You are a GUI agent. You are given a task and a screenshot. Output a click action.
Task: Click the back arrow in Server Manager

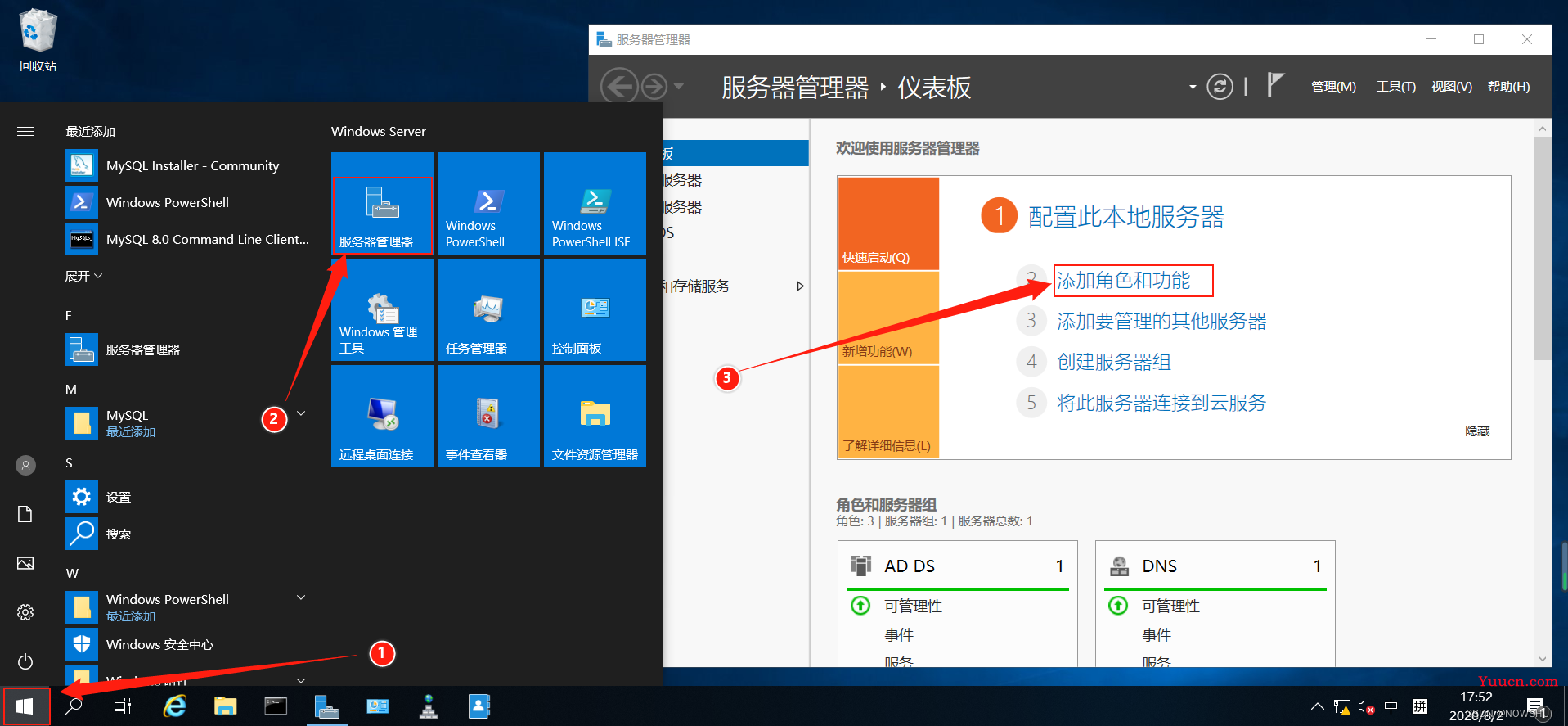click(x=619, y=86)
